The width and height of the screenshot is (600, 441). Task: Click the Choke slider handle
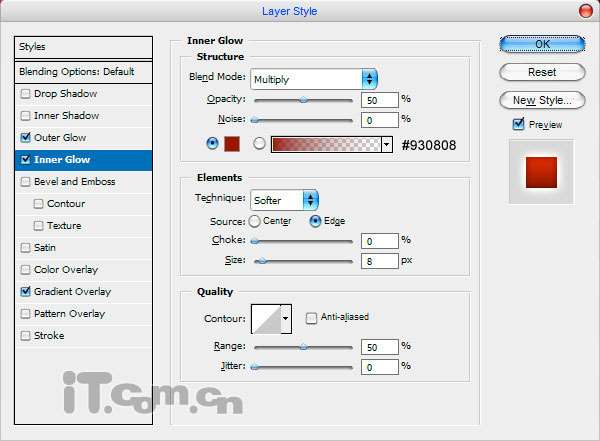pyautogui.click(x=255, y=241)
